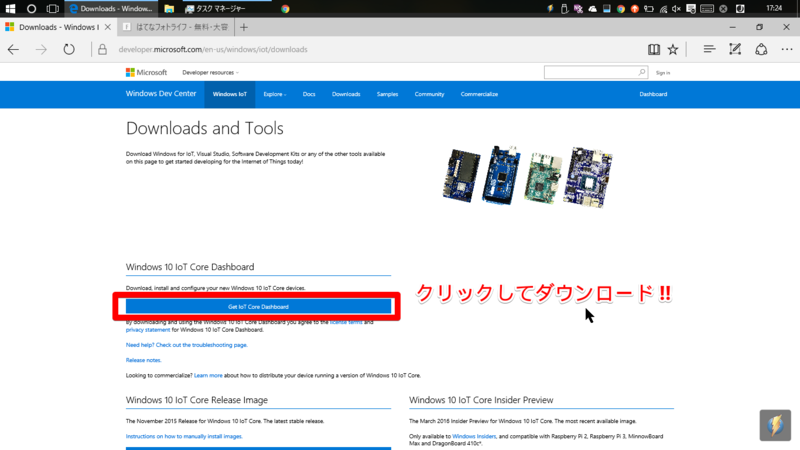This screenshot has height=450, width=800.
Task: Click the lightning bolt floating icon
Action: tap(775, 425)
